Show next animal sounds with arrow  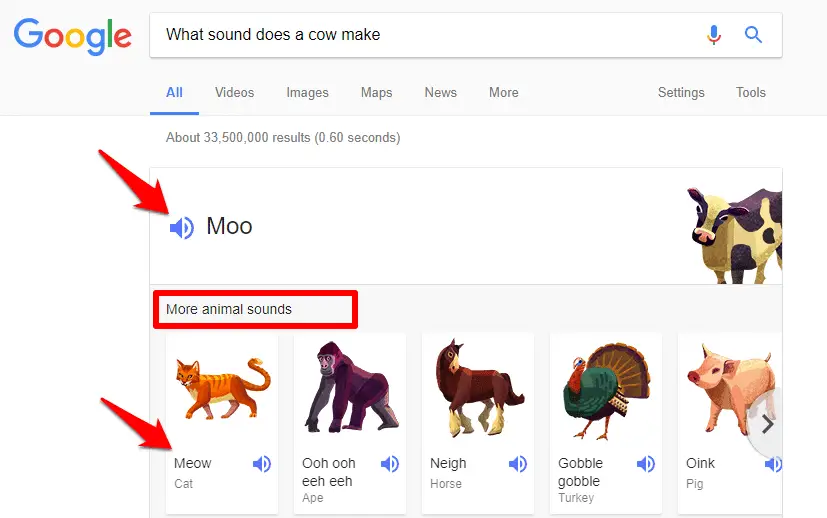pos(767,424)
